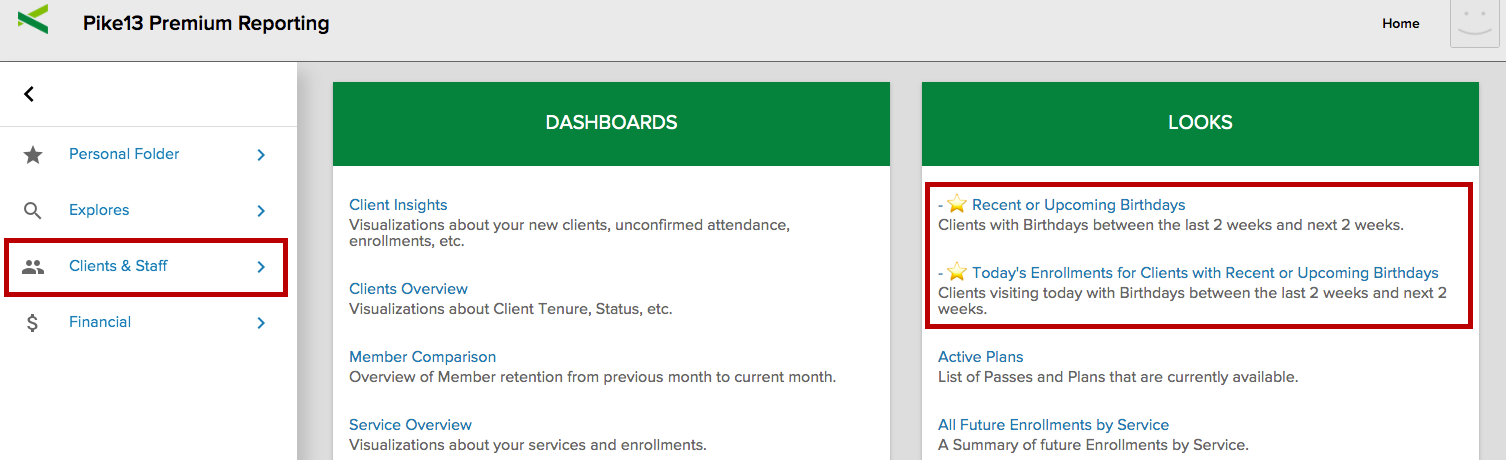Go to Home in the top bar
Image resolution: width=1506 pixels, height=460 pixels.
pyautogui.click(x=1400, y=23)
